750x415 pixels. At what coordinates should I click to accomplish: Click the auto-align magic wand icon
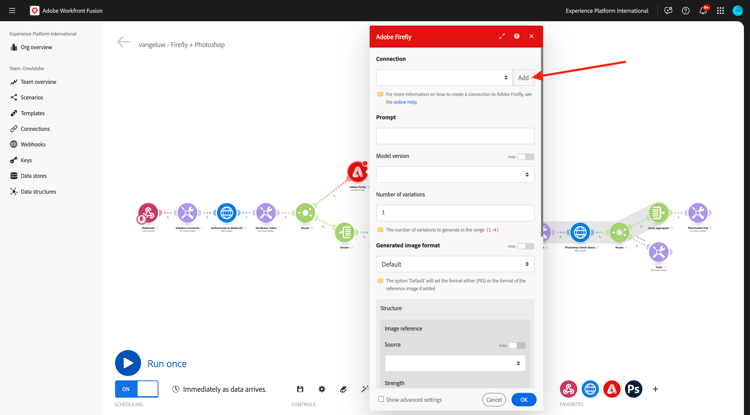(365, 389)
